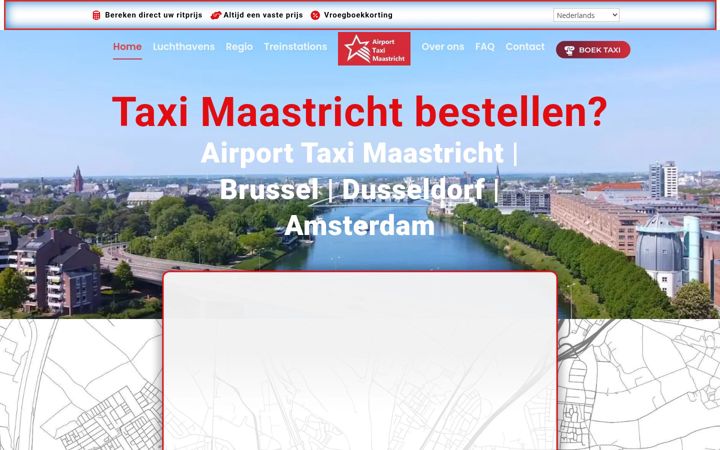Open the Over ons page

coord(443,47)
